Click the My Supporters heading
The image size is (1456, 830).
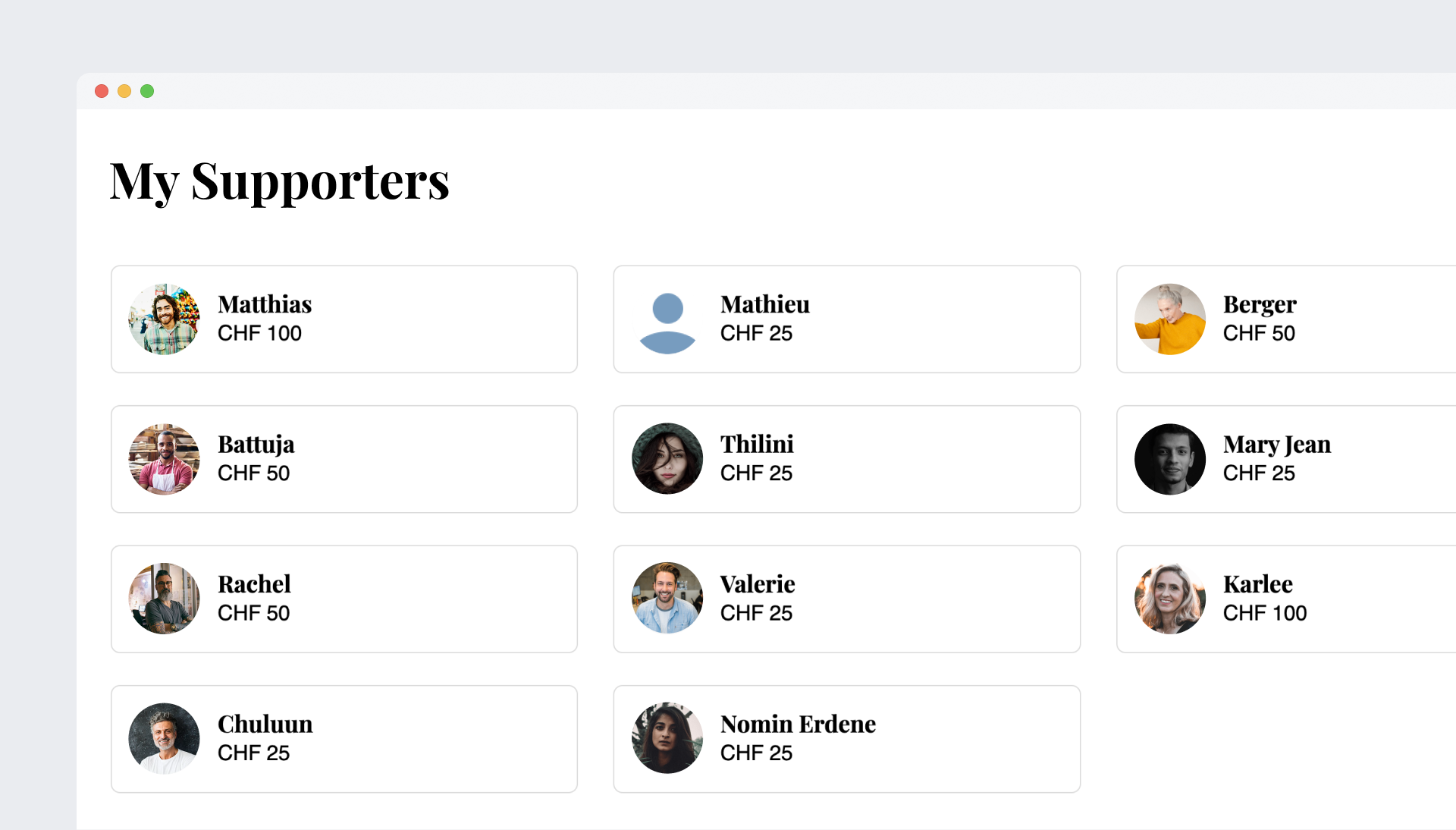click(x=279, y=182)
